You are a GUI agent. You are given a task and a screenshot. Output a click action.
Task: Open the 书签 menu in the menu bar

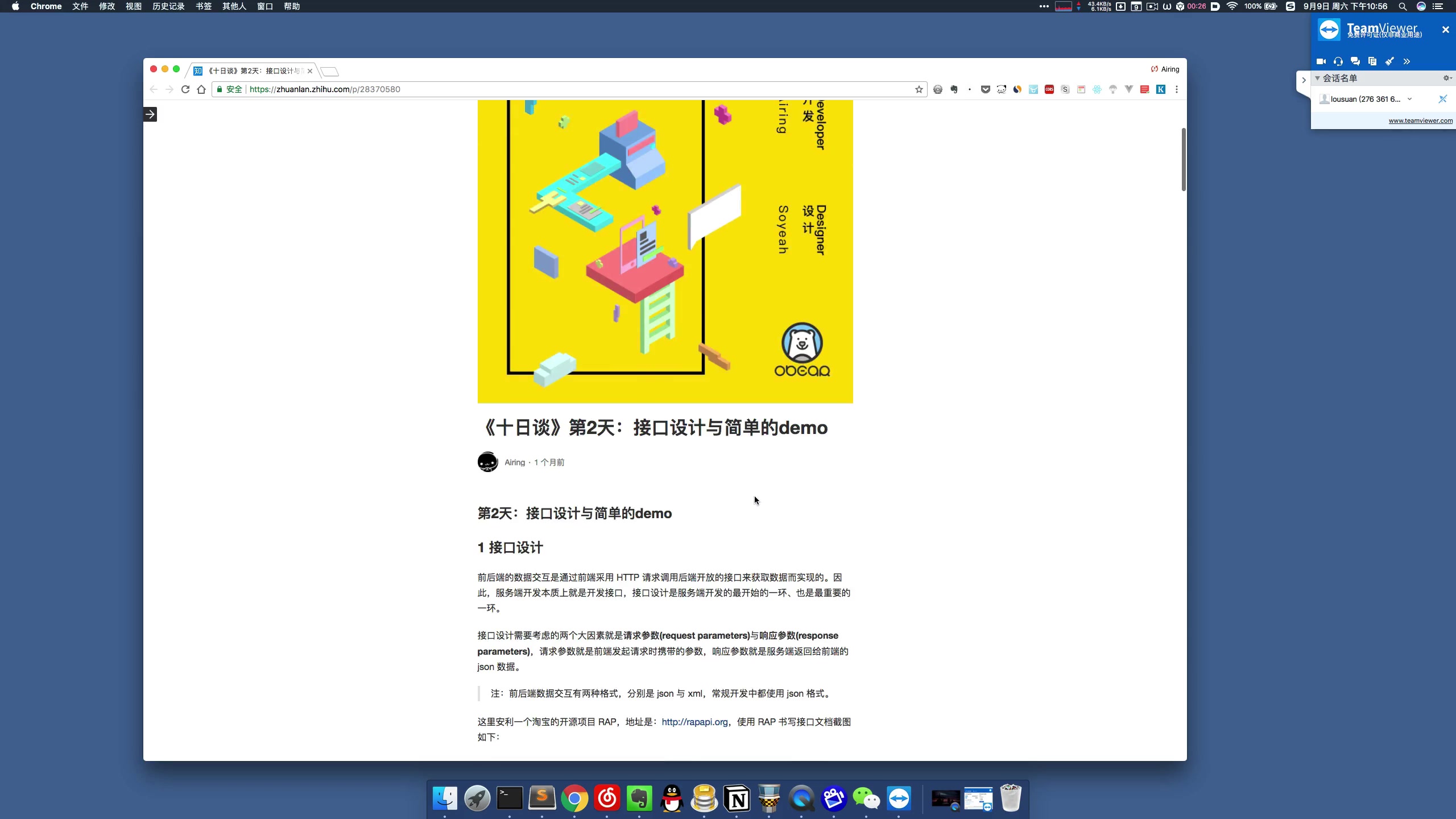click(x=203, y=6)
